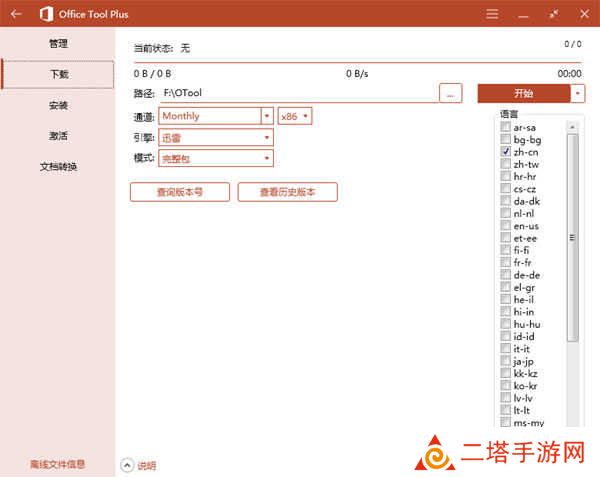Viewport: 600px width, 477px height.
Task: Go to the 文档转换 tab
Action: pos(58,166)
